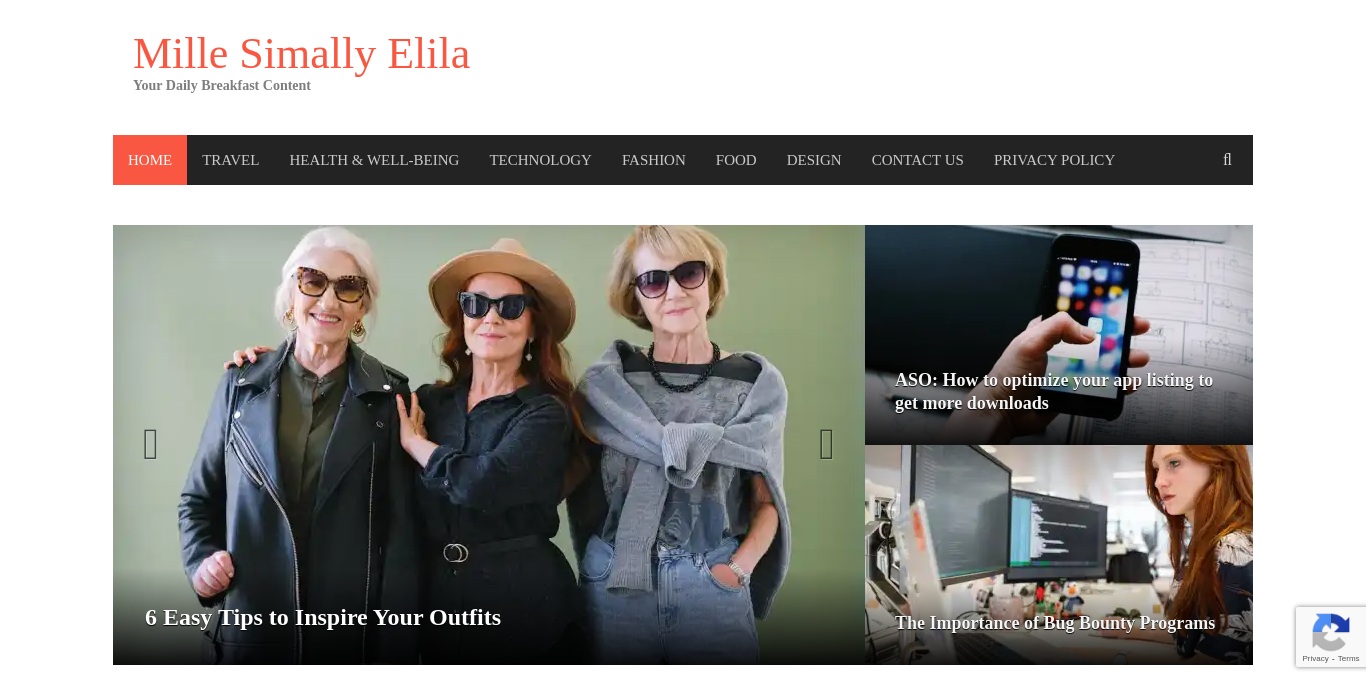
Task: Open the HOME menu item
Action: pos(150,160)
